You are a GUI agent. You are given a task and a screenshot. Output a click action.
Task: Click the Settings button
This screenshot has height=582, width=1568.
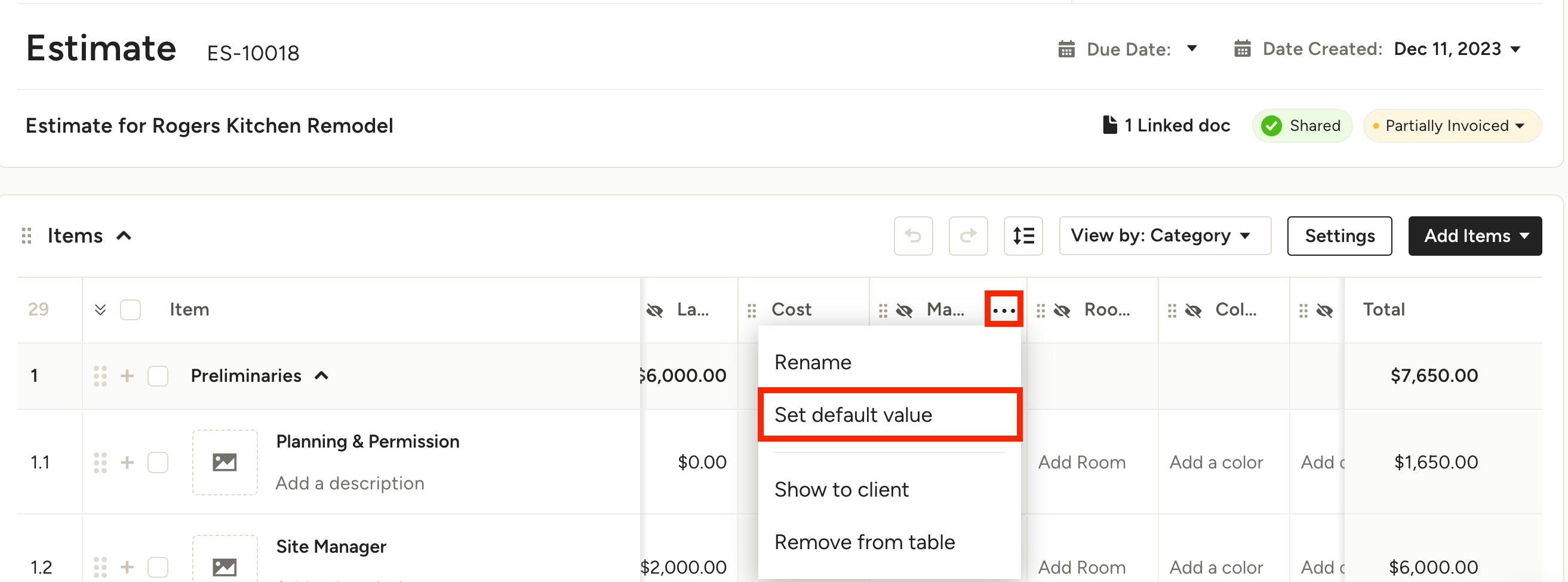1339,236
